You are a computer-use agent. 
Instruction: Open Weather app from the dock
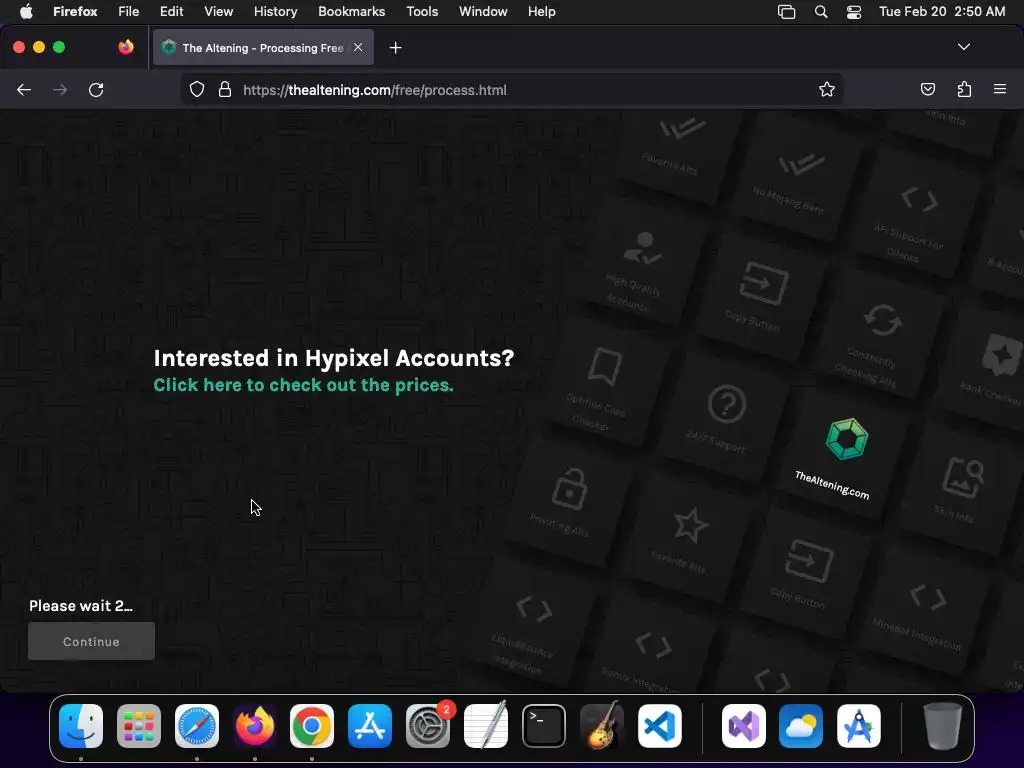(x=801, y=726)
